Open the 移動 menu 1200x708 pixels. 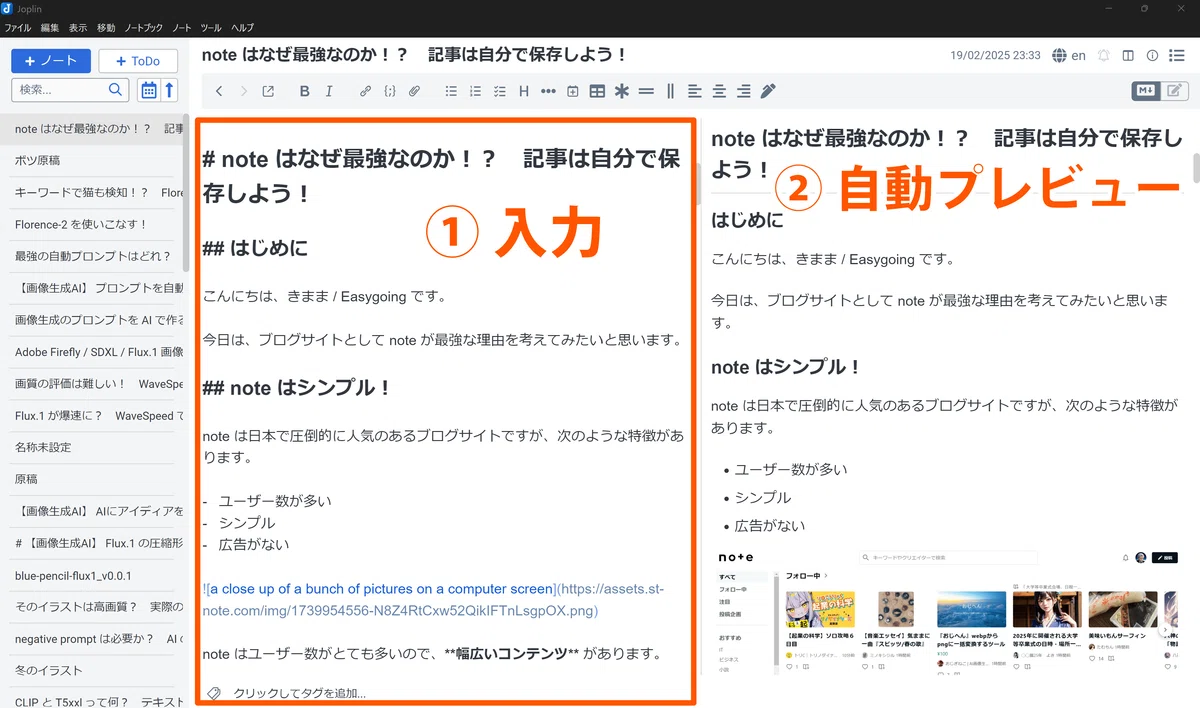tap(106, 28)
